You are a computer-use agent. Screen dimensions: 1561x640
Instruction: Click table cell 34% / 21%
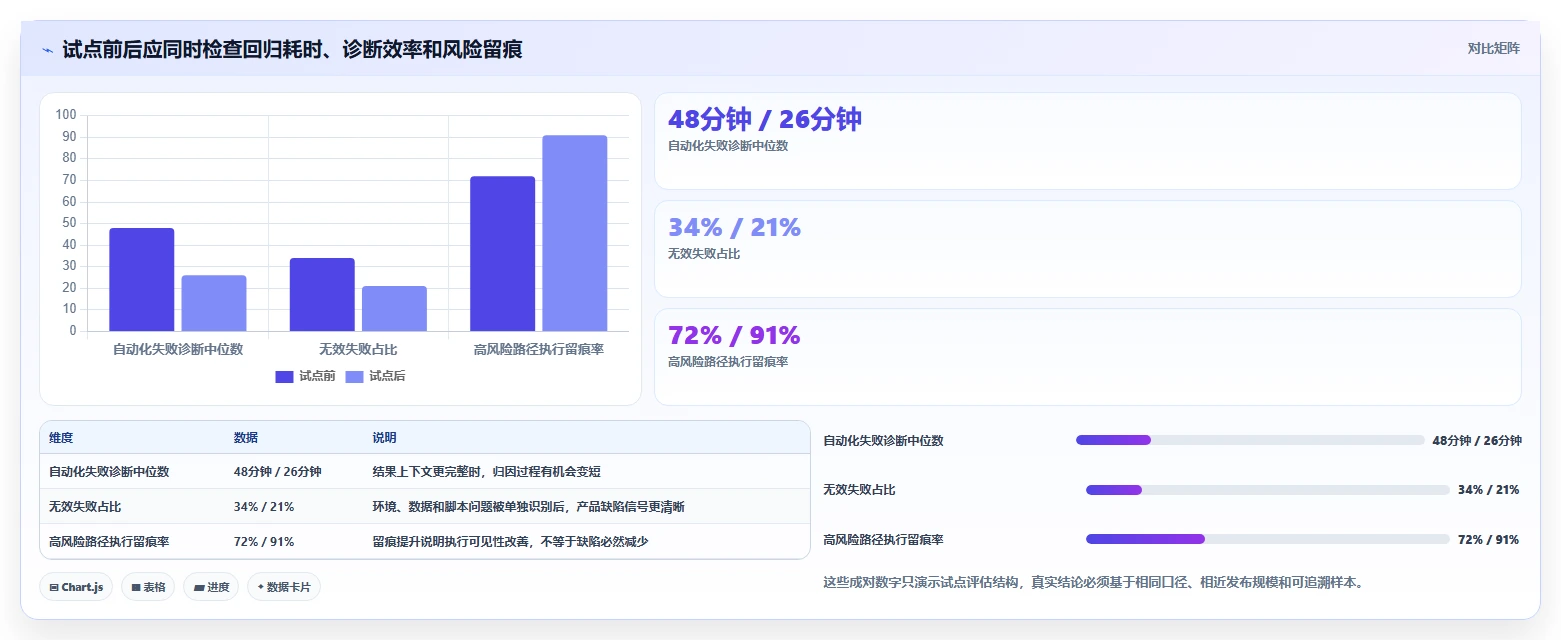(x=264, y=507)
